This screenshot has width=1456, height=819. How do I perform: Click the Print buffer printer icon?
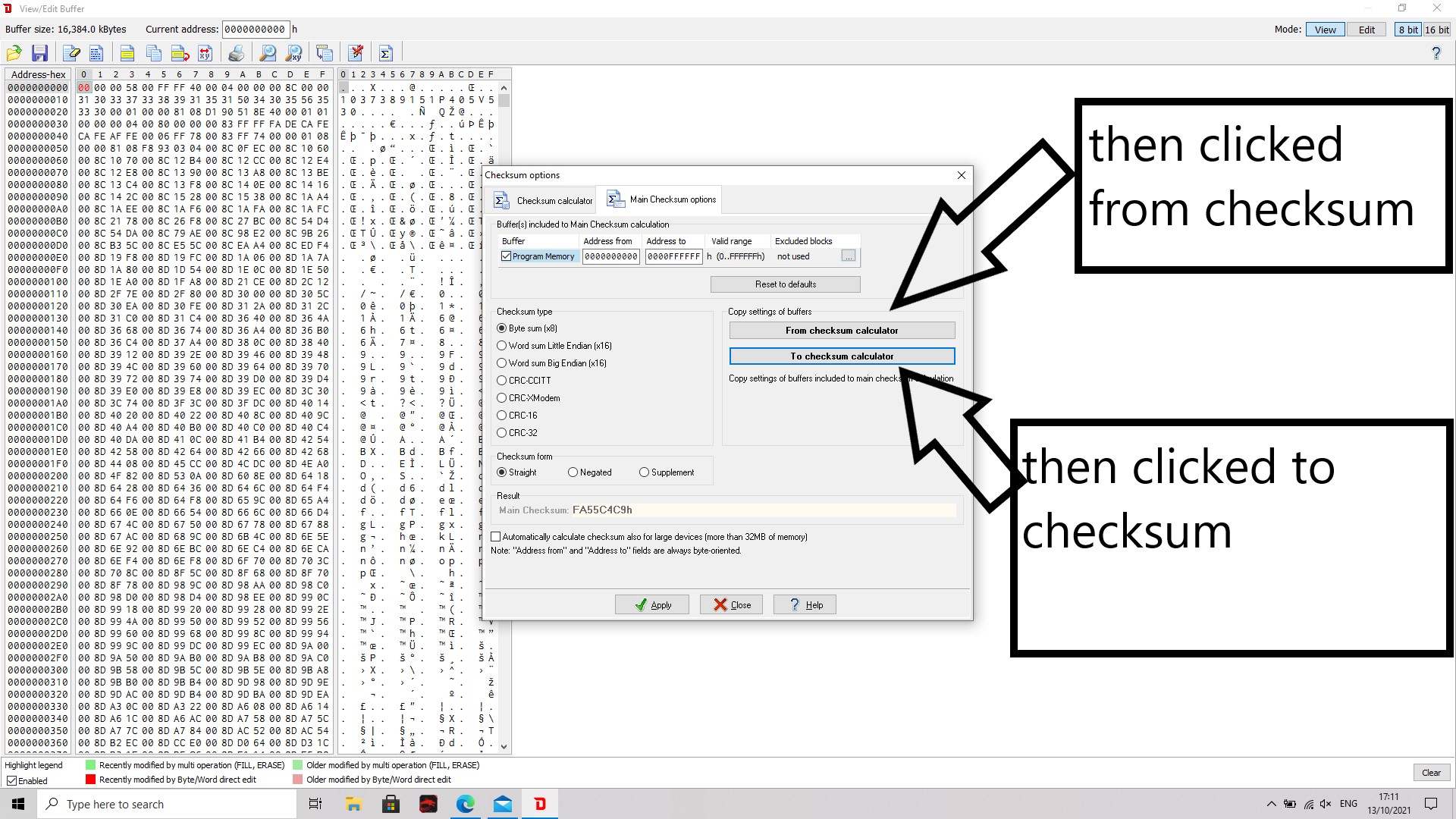237,53
